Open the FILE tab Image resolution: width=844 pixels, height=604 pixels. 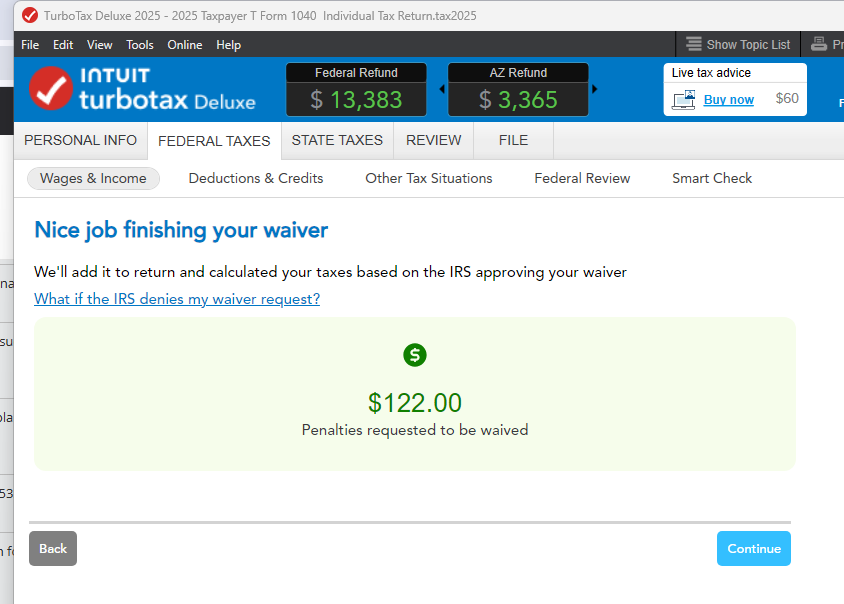point(514,141)
